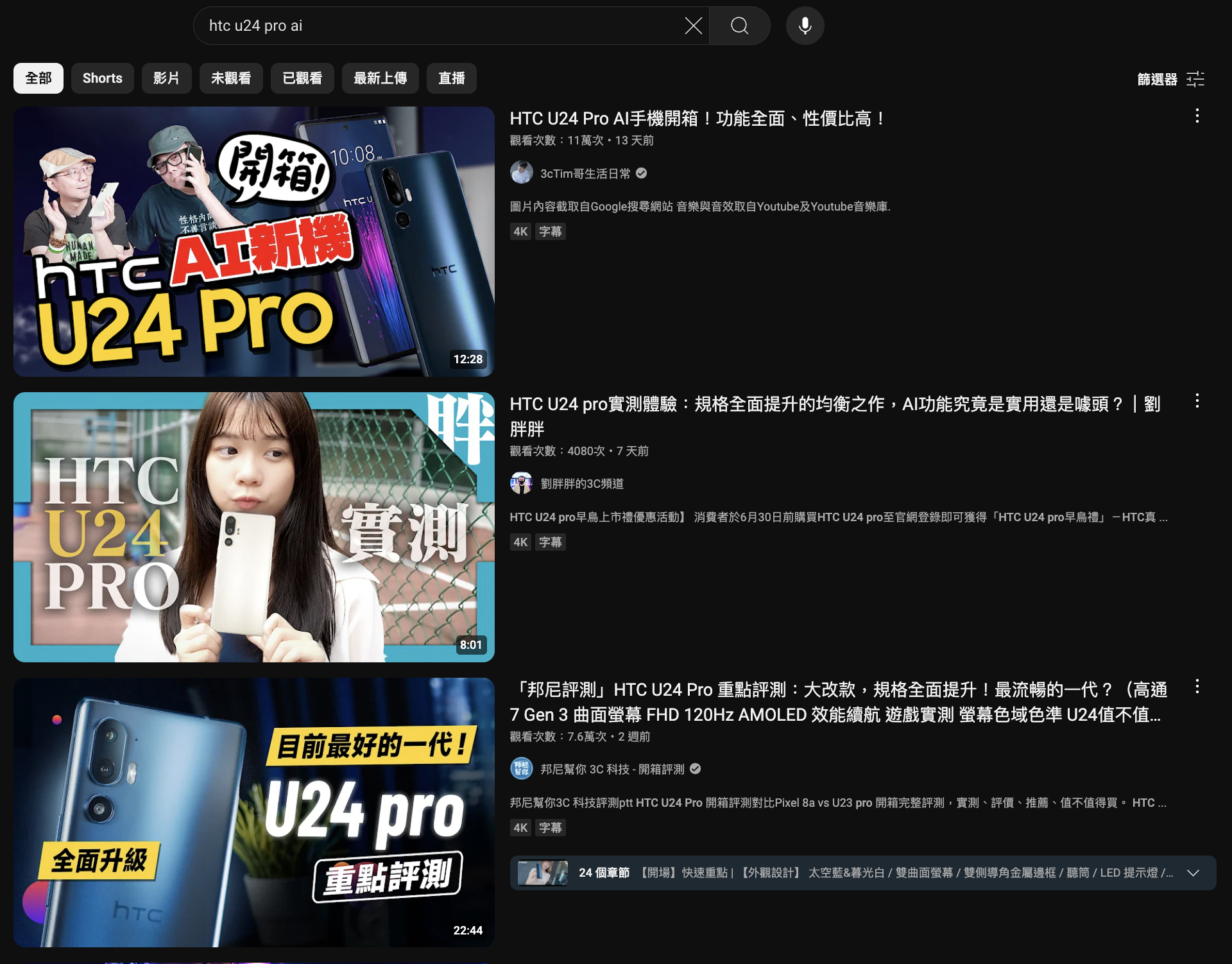This screenshot has width=1232, height=964.
Task: Select the 最新上傳 filter chip
Action: click(381, 78)
